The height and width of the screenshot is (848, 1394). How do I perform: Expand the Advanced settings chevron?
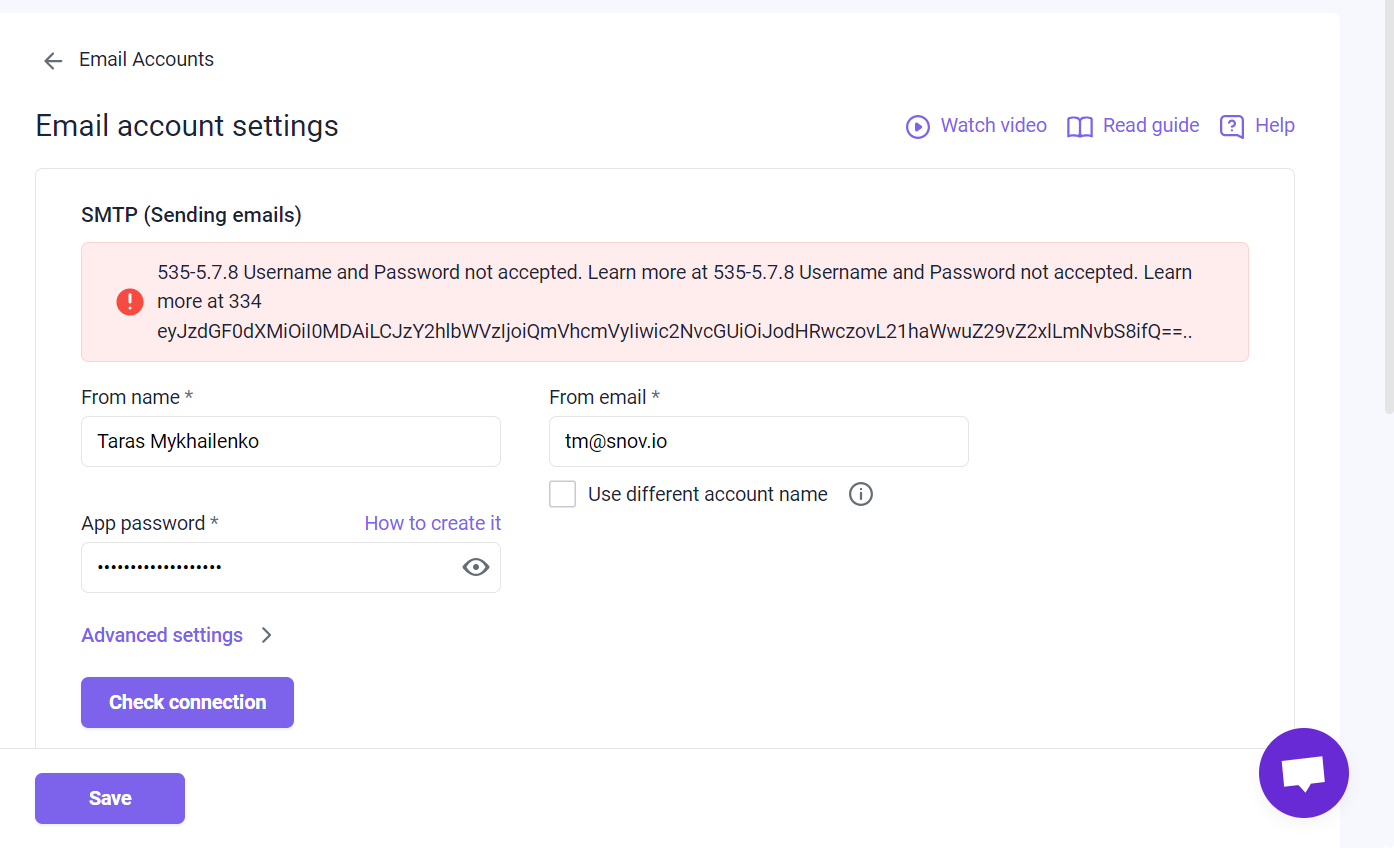[x=266, y=635]
